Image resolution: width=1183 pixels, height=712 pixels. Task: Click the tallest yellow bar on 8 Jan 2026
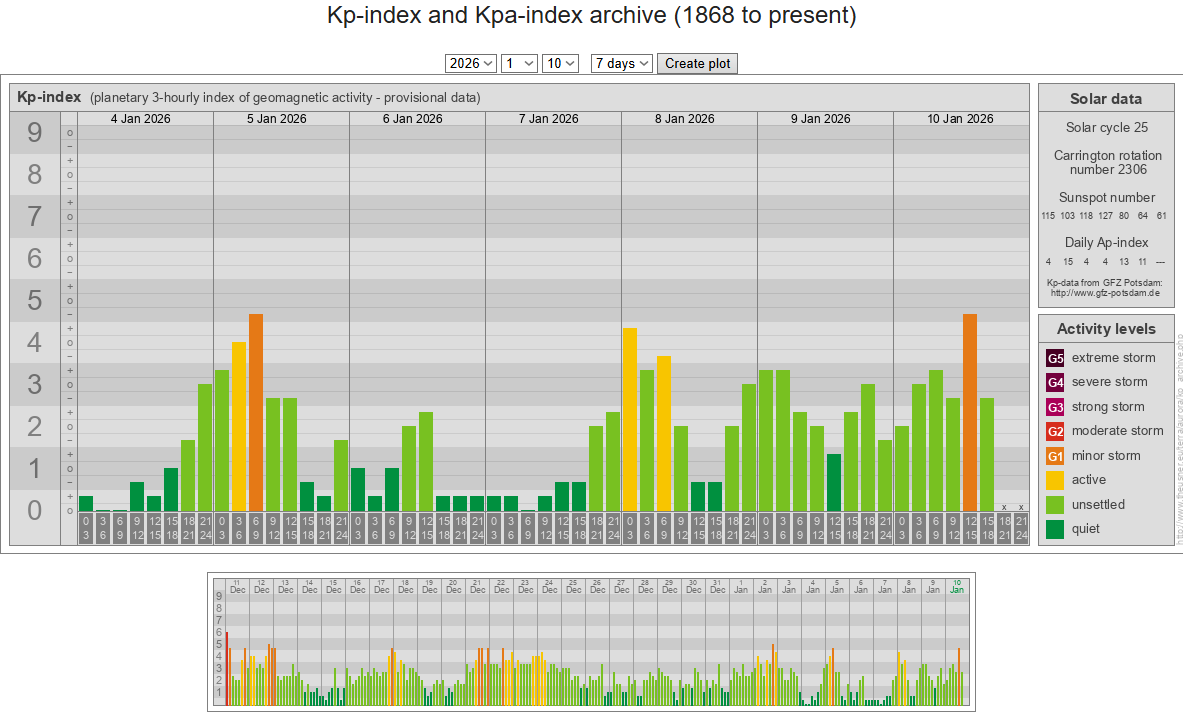[x=630, y=419]
